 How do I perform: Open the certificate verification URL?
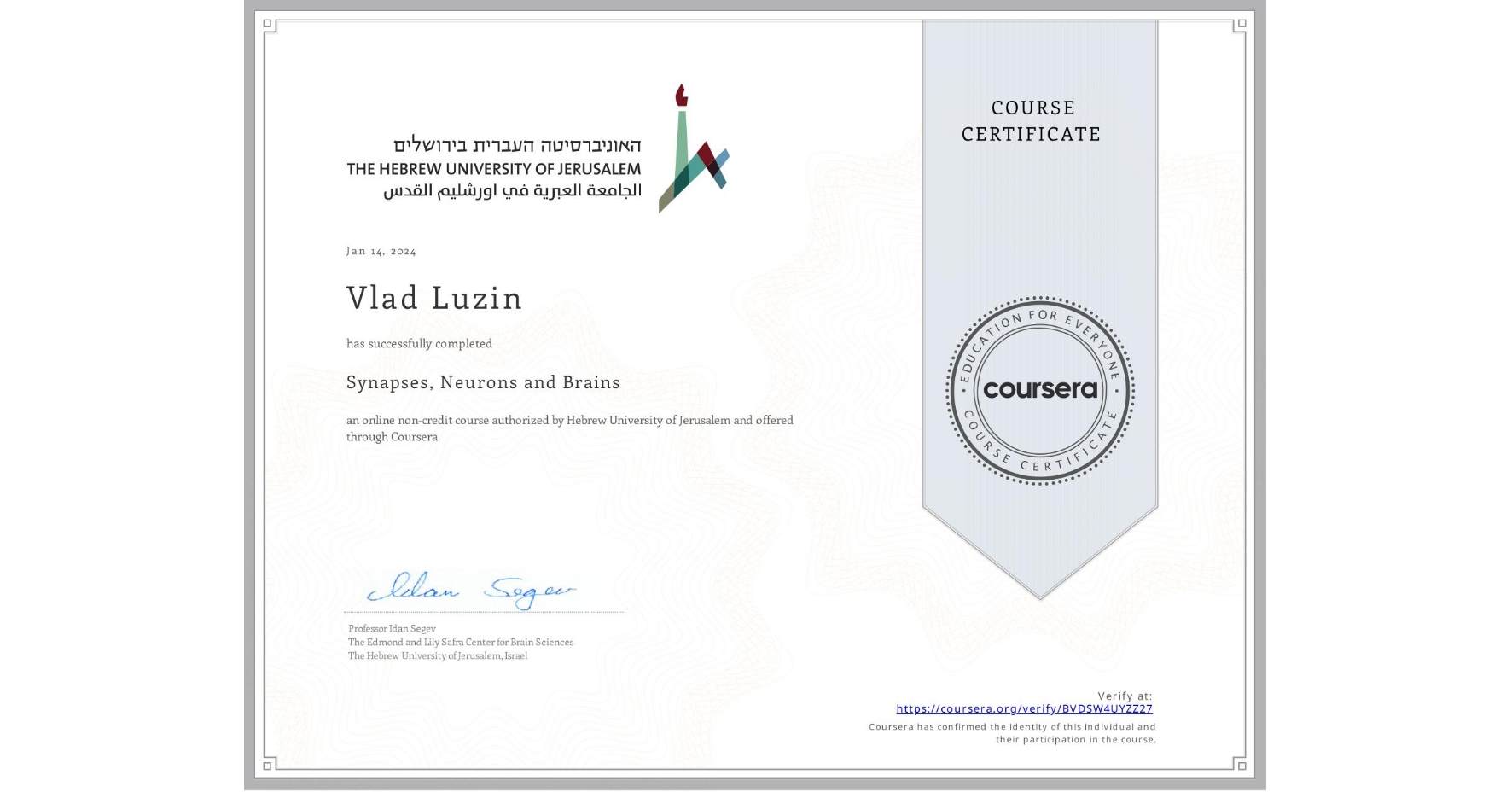pos(1025,709)
